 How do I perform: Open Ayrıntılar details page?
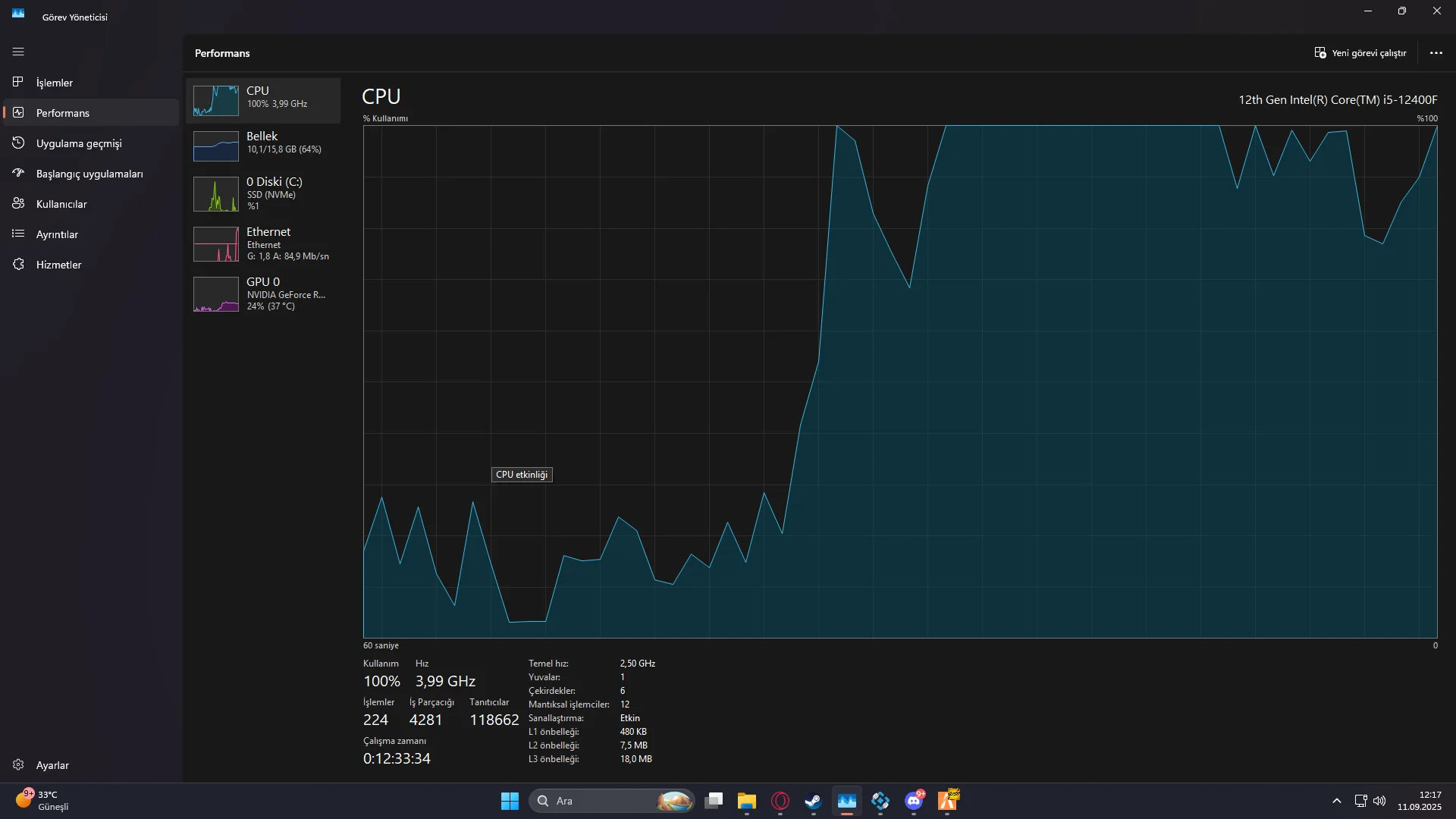tap(57, 234)
